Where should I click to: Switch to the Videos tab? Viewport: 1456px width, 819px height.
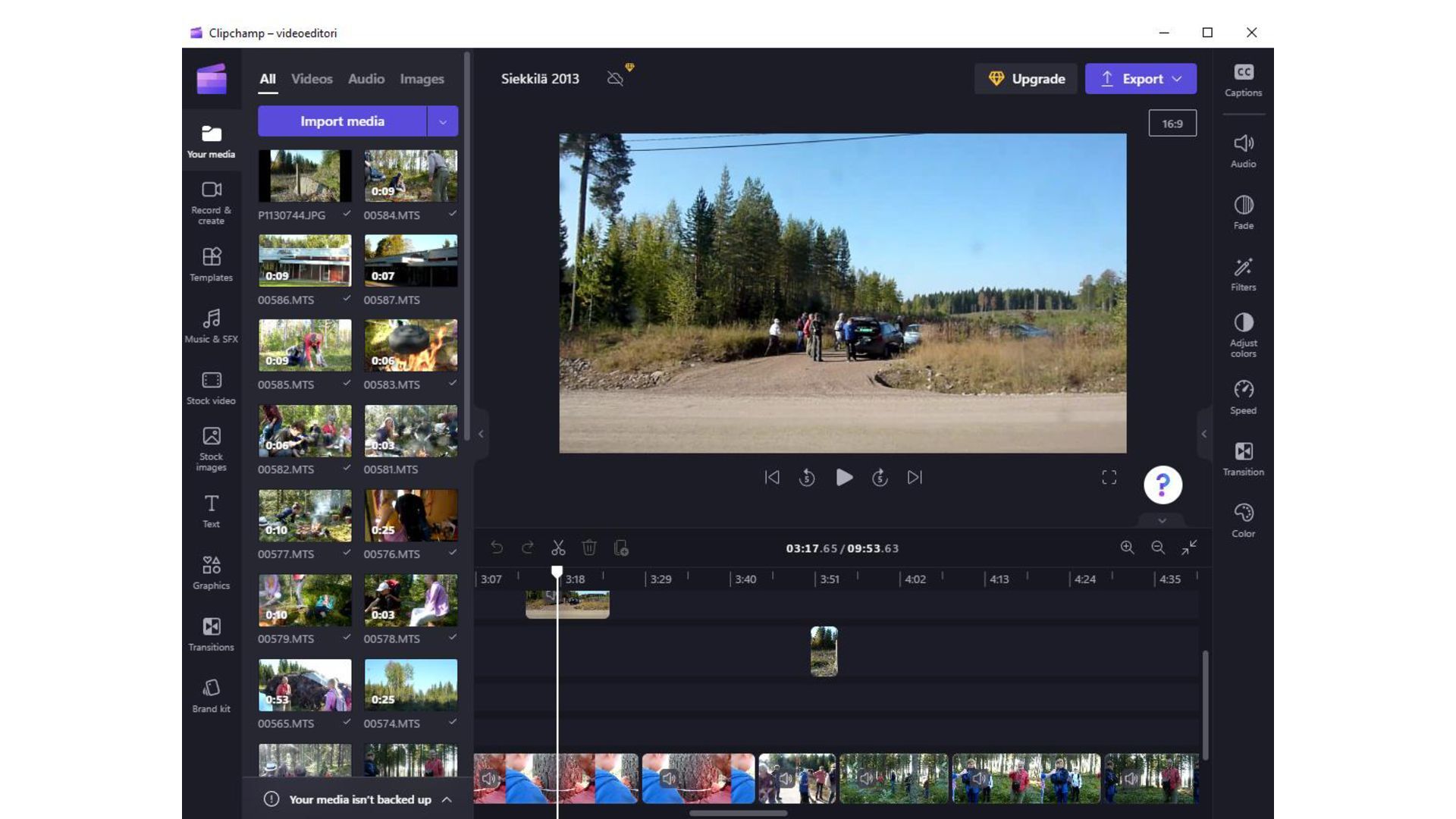click(312, 79)
